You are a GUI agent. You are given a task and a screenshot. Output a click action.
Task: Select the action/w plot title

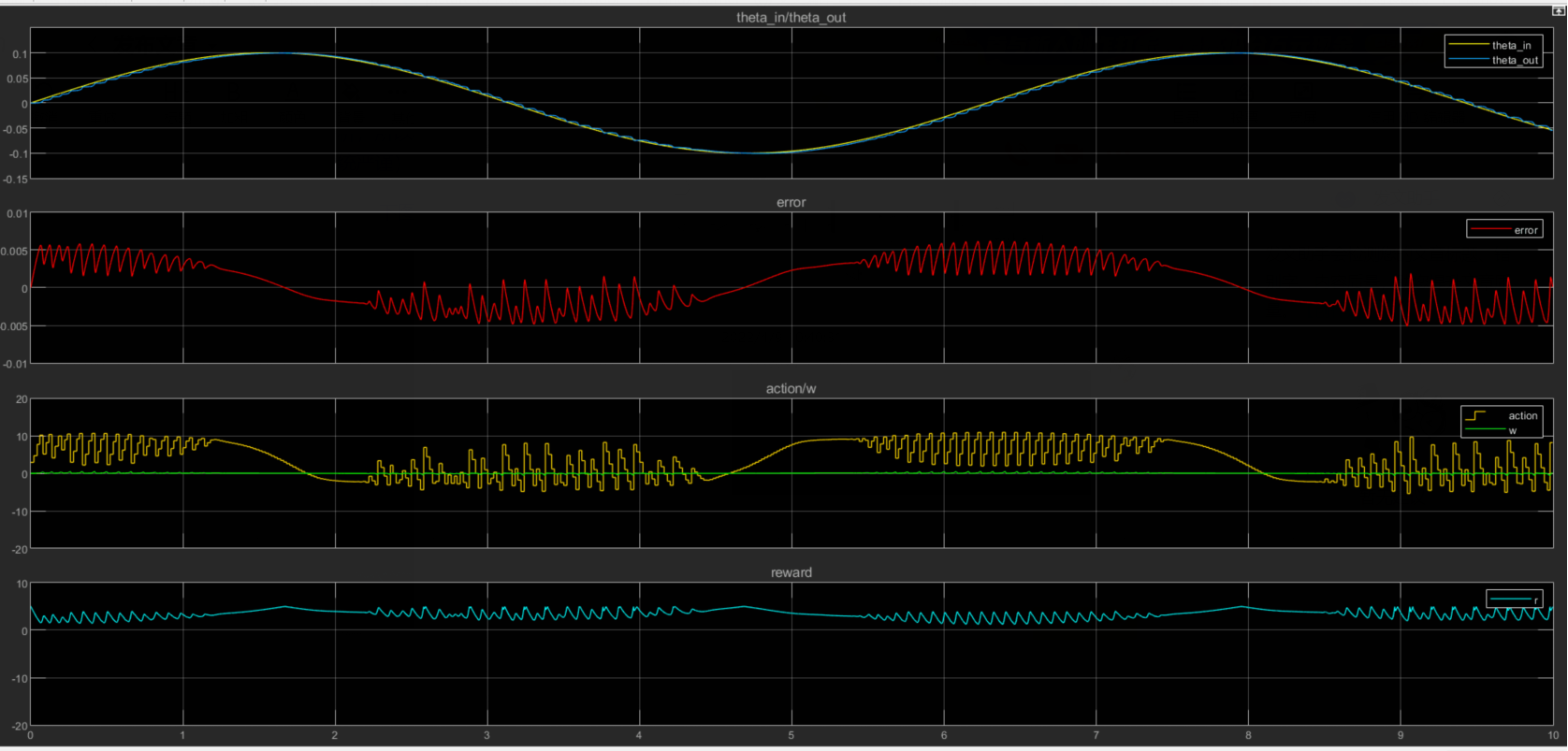pyautogui.click(x=791, y=388)
